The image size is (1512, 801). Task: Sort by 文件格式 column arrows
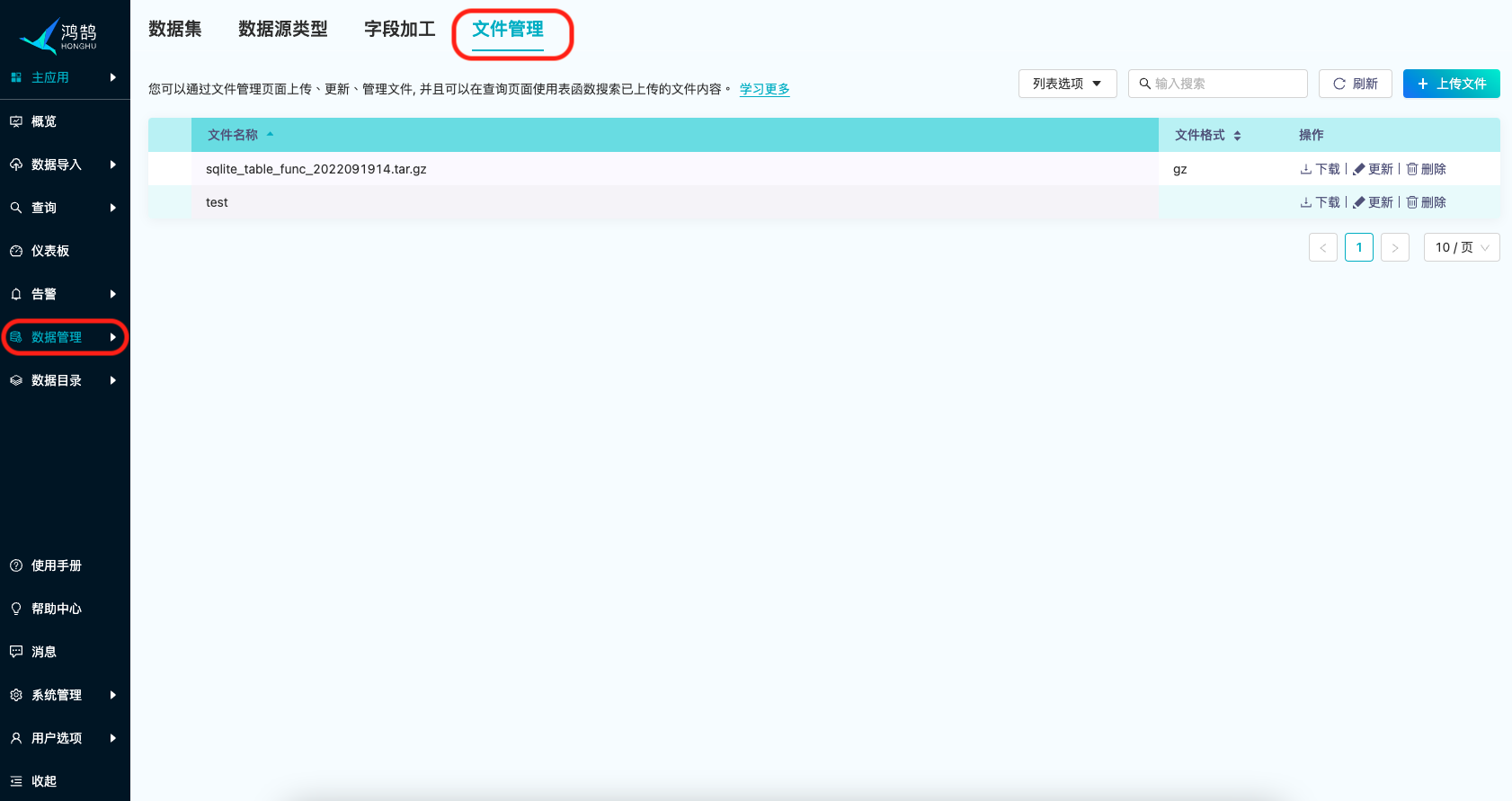pos(1238,136)
